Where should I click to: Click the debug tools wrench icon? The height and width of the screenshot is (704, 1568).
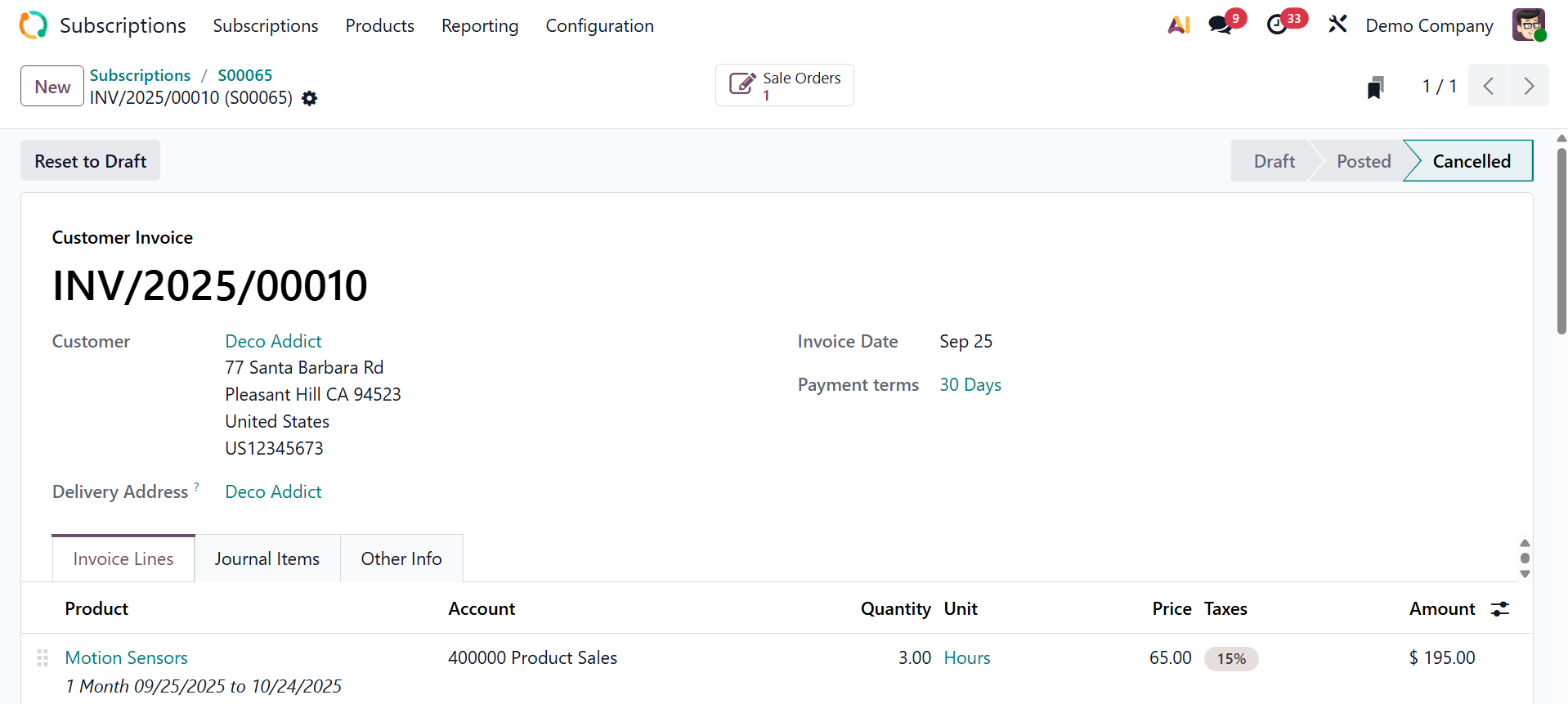(1337, 25)
